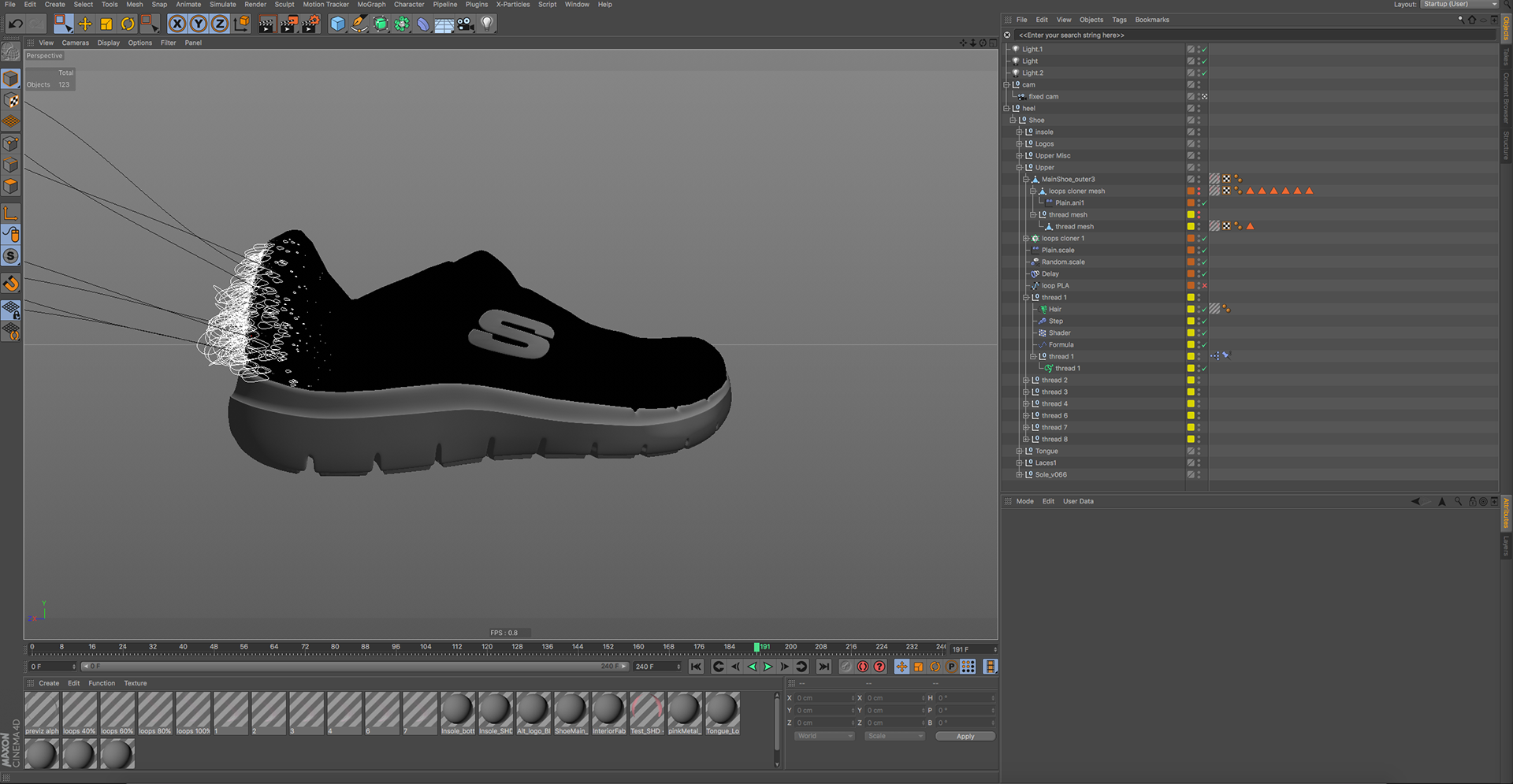Viewport: 1513px width, 784px height.
Task: Open viewport Cameras menu
Action: coord(76,43)
